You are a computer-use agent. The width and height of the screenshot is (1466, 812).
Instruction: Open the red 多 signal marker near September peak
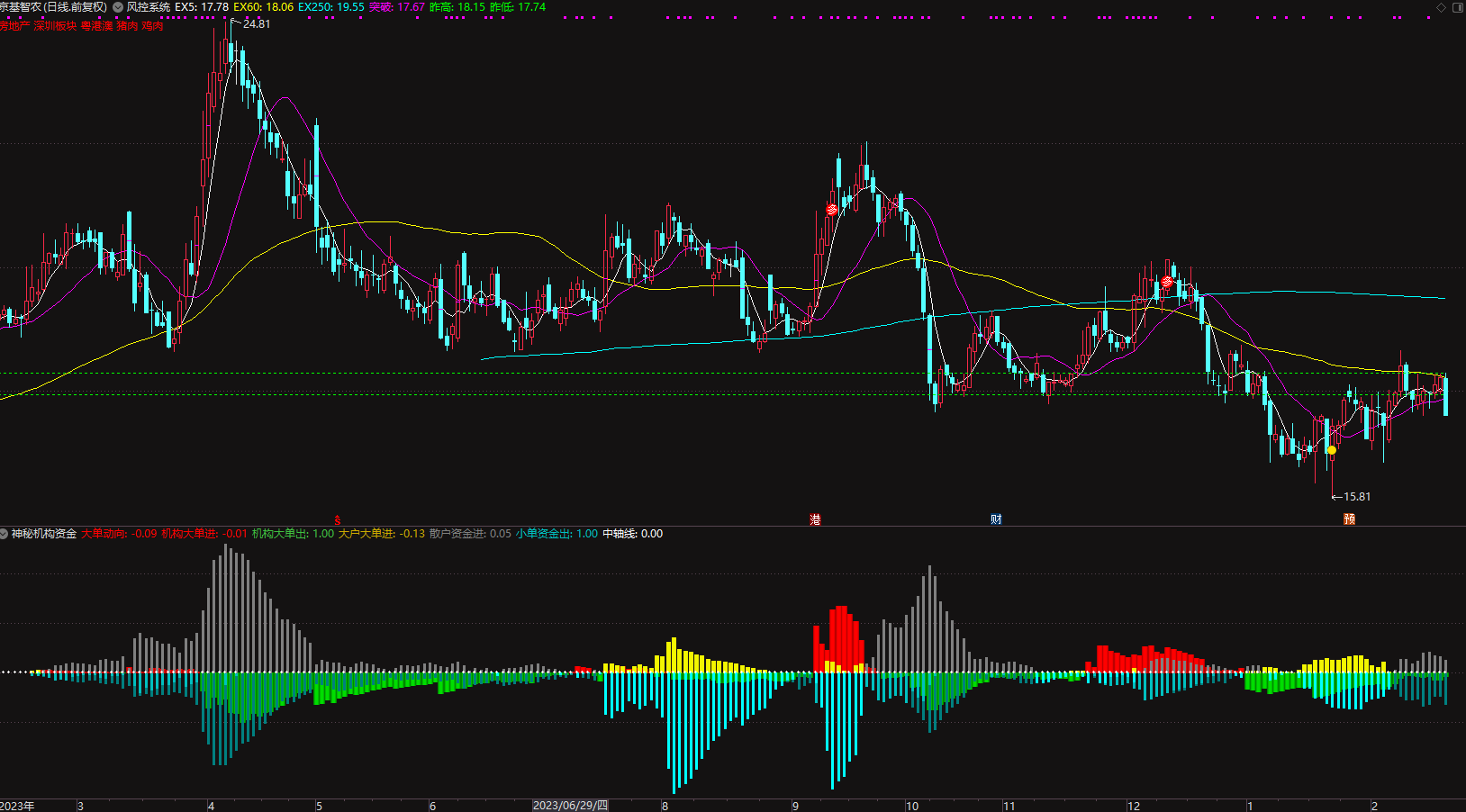(832, 210)
